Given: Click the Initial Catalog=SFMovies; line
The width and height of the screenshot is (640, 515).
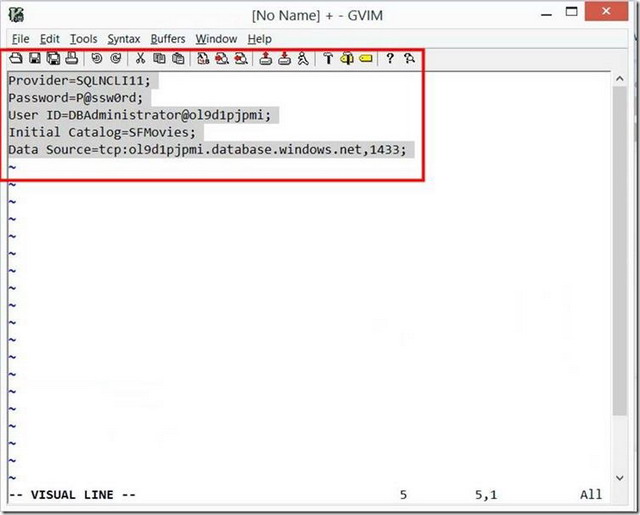Looking at the screenshot, I should (x=102, y=132).
